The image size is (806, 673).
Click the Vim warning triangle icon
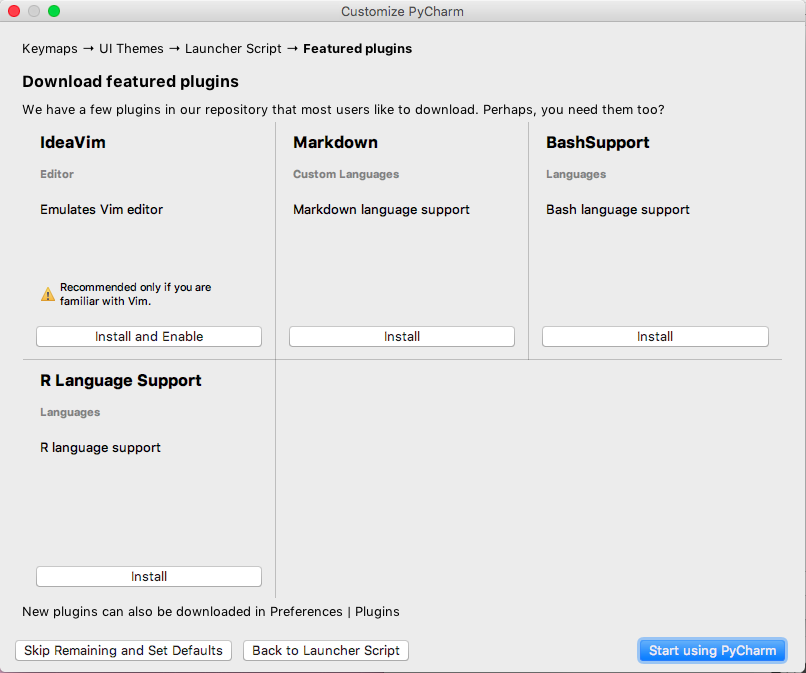48,294
